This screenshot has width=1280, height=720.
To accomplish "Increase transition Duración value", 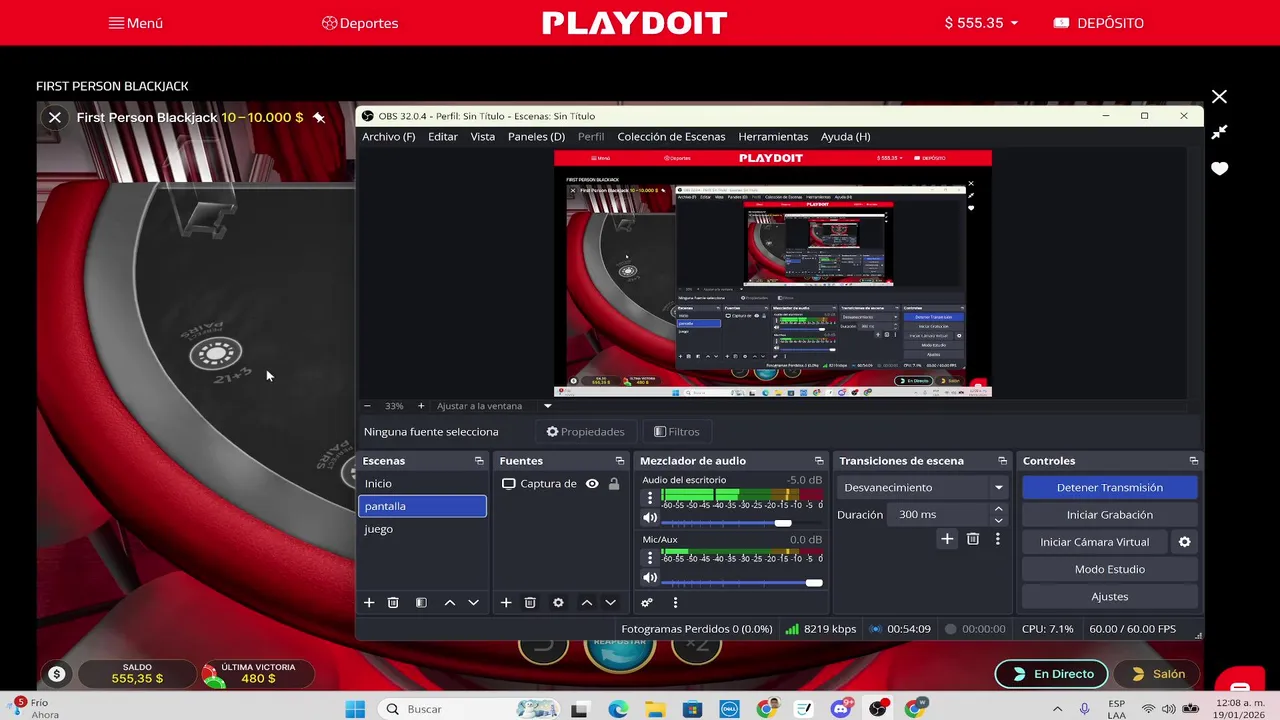I will pyautogui.click(x=998, y=509).
